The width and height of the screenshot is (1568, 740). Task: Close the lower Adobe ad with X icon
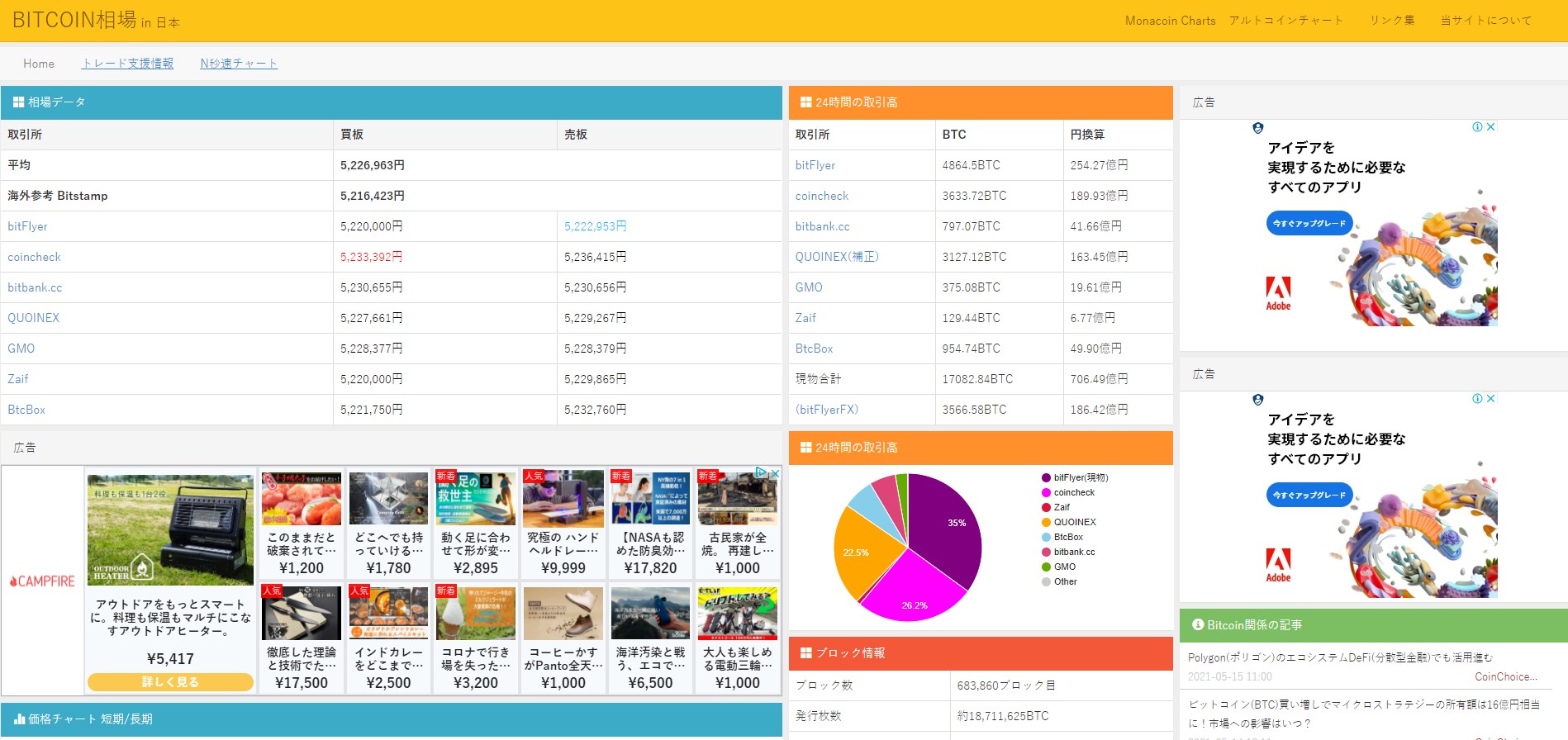(x=1491, y=399)
